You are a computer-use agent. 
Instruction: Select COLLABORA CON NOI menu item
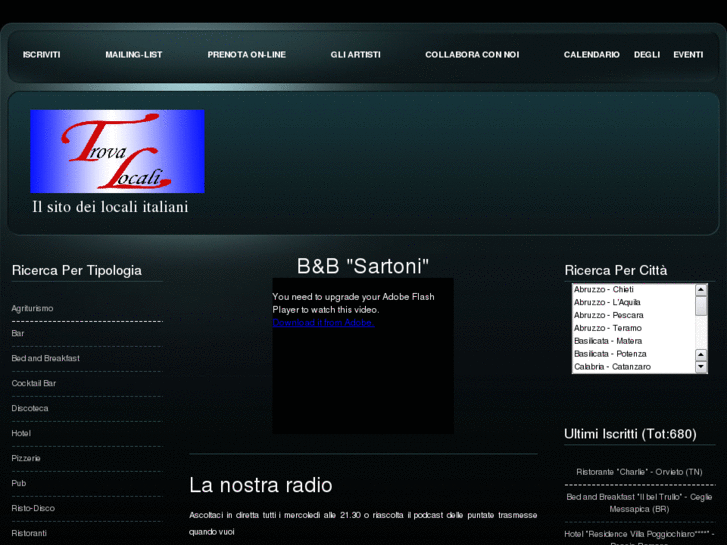(472, 55)
